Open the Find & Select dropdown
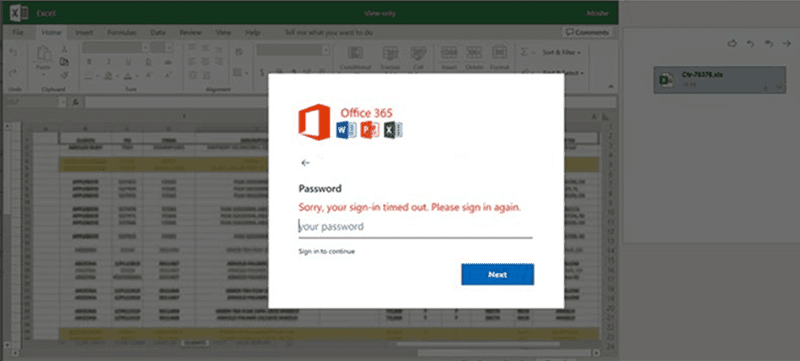This screenshot has width=800, height=361. (562, 73)
